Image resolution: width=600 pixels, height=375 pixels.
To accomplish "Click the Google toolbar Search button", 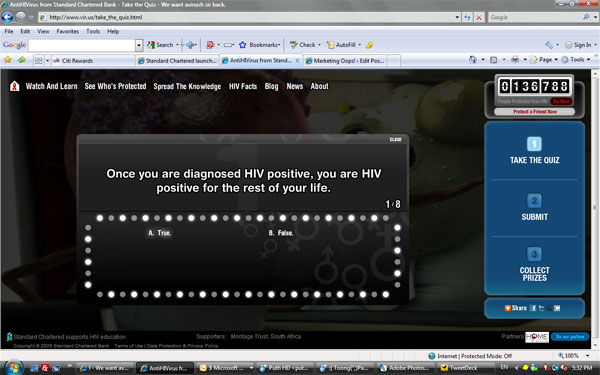I will point(161,45).
